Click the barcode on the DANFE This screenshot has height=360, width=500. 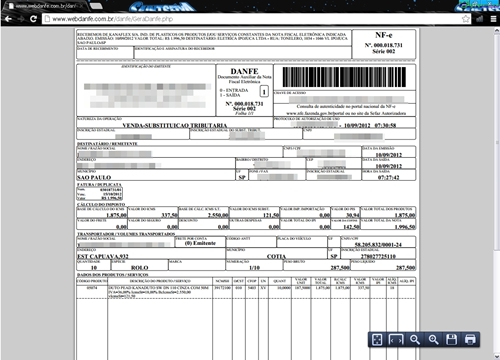(344, 77)
